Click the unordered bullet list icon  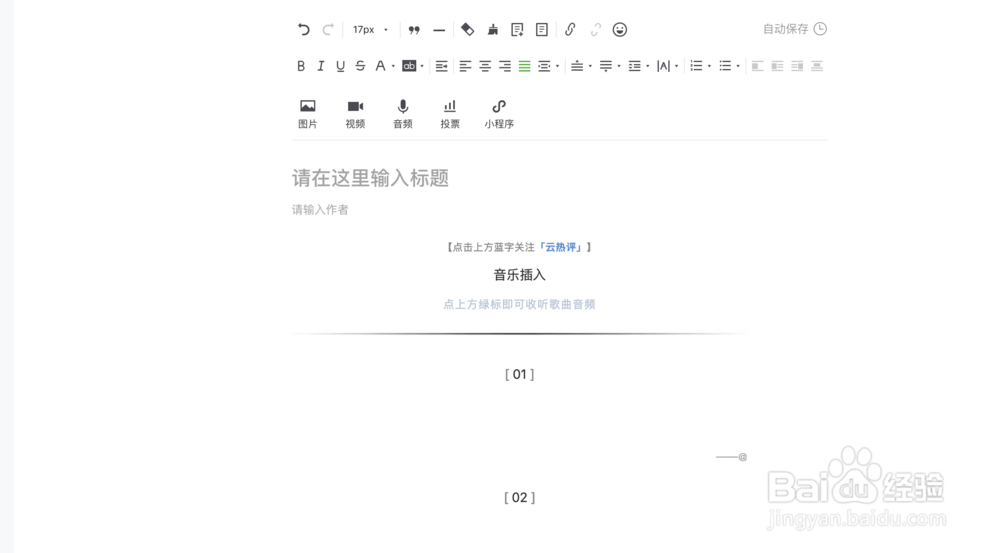pos(725,66)
